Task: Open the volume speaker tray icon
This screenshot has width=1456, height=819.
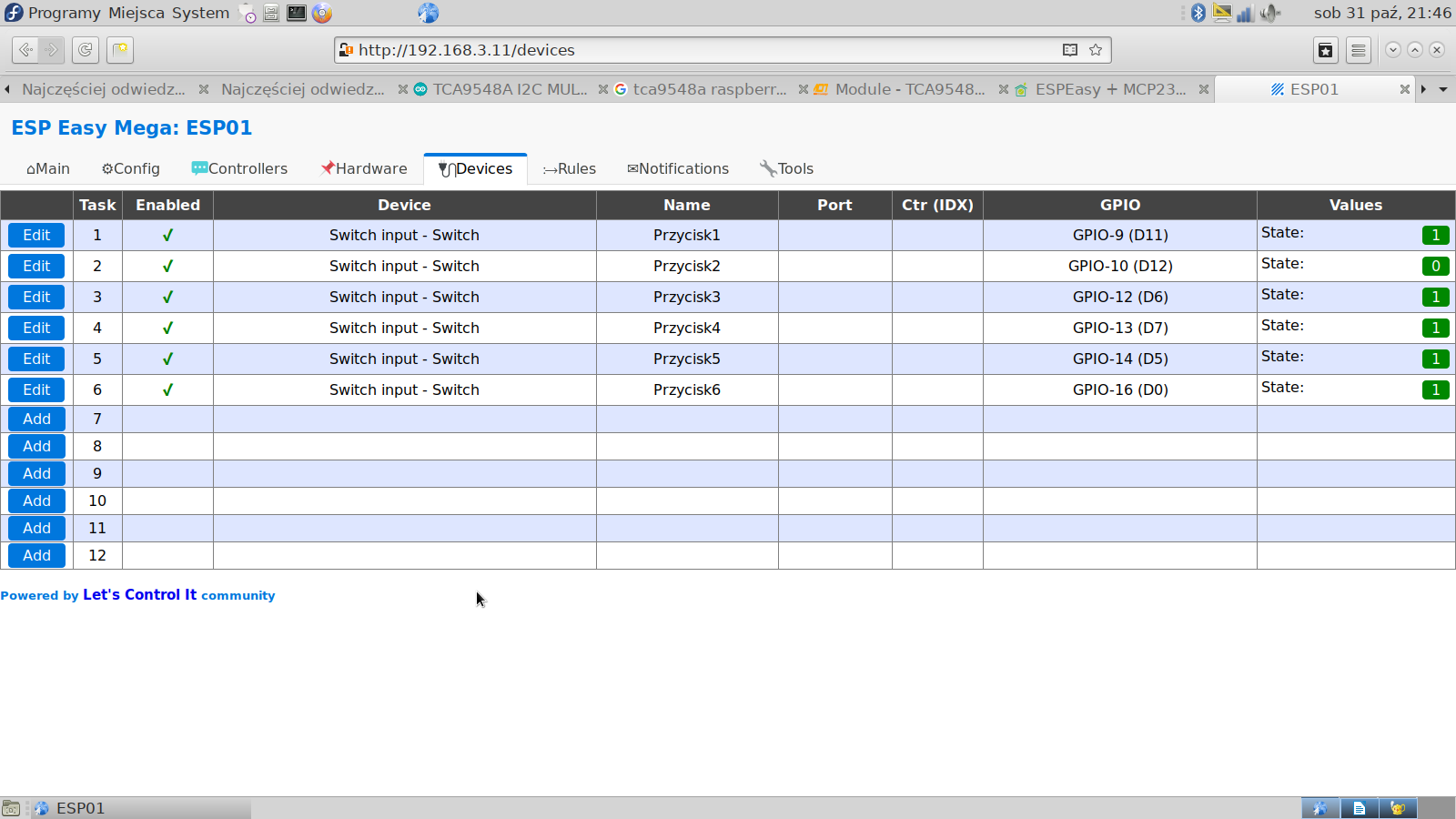Action: pos(1270,13)
